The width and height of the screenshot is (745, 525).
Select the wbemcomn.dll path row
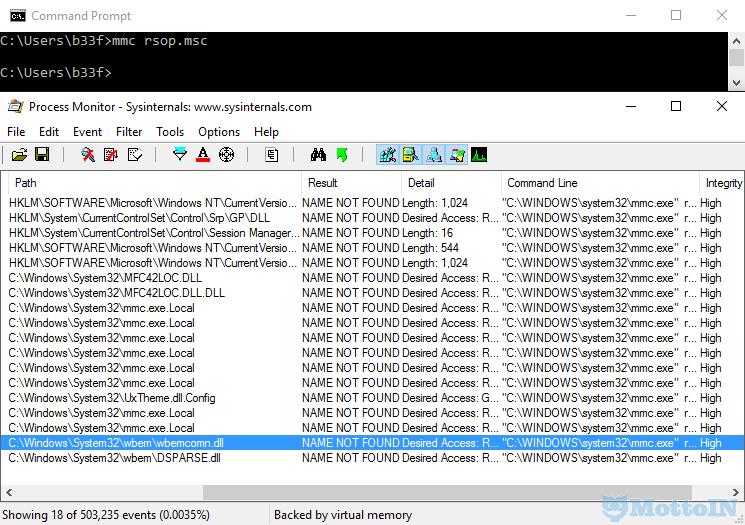[x=372, y=443]
